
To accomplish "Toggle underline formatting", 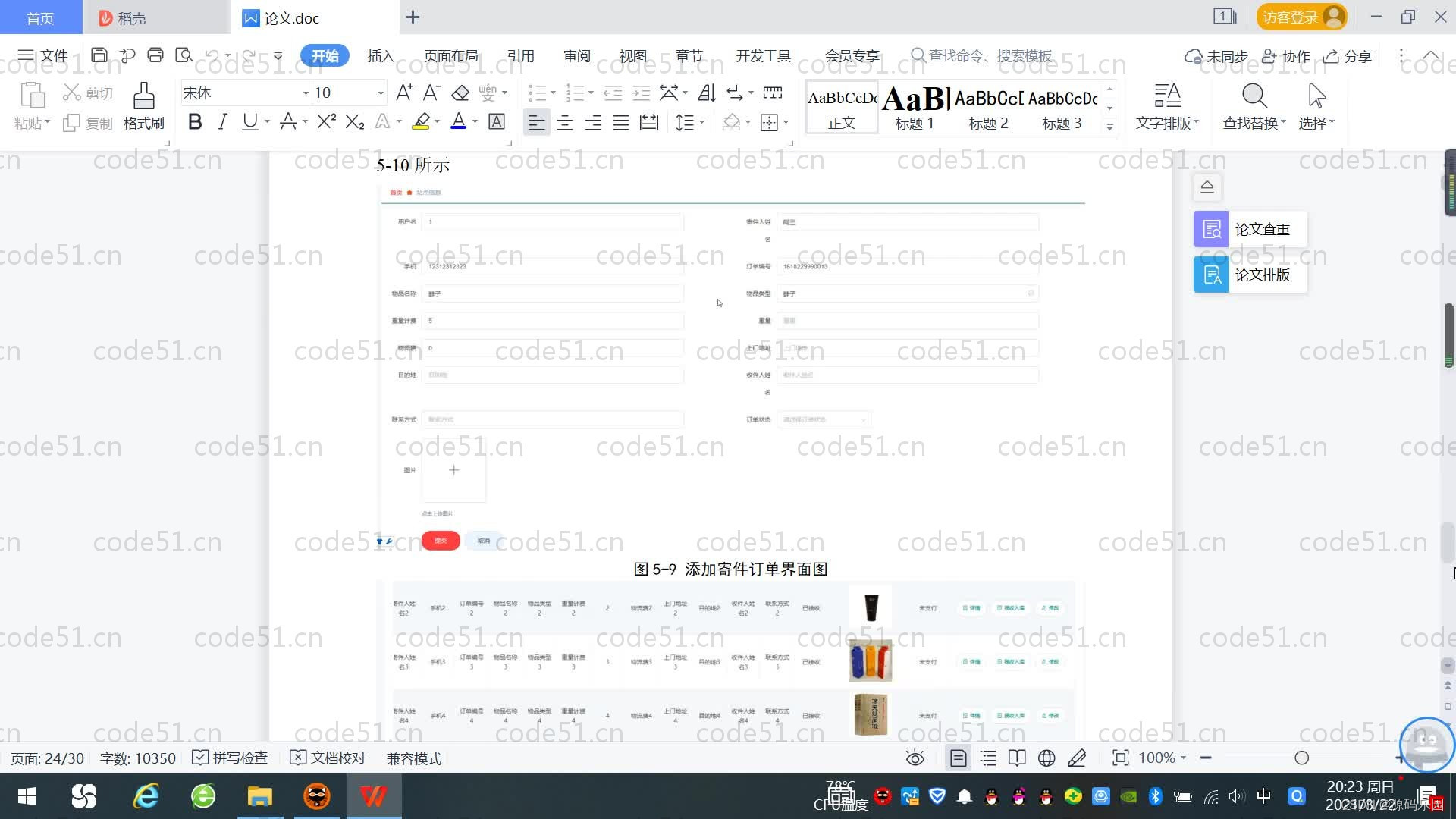I will click(x=250, y=121).
